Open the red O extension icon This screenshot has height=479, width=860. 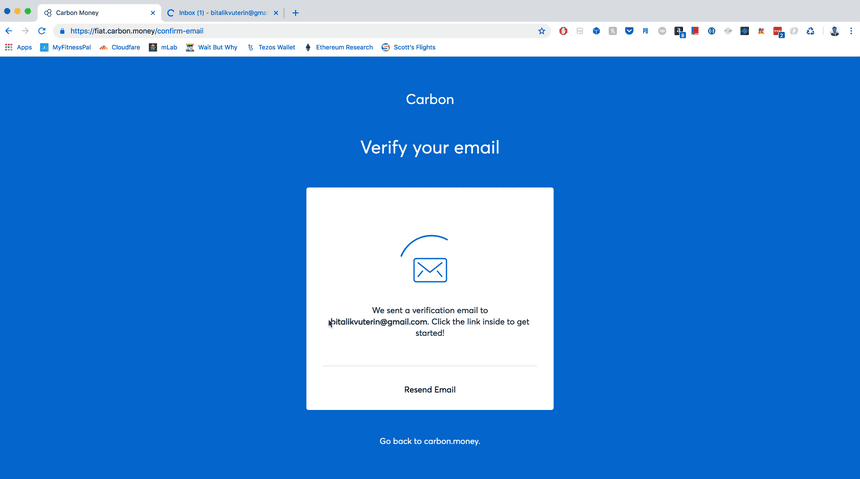click(x=563, y=31)
